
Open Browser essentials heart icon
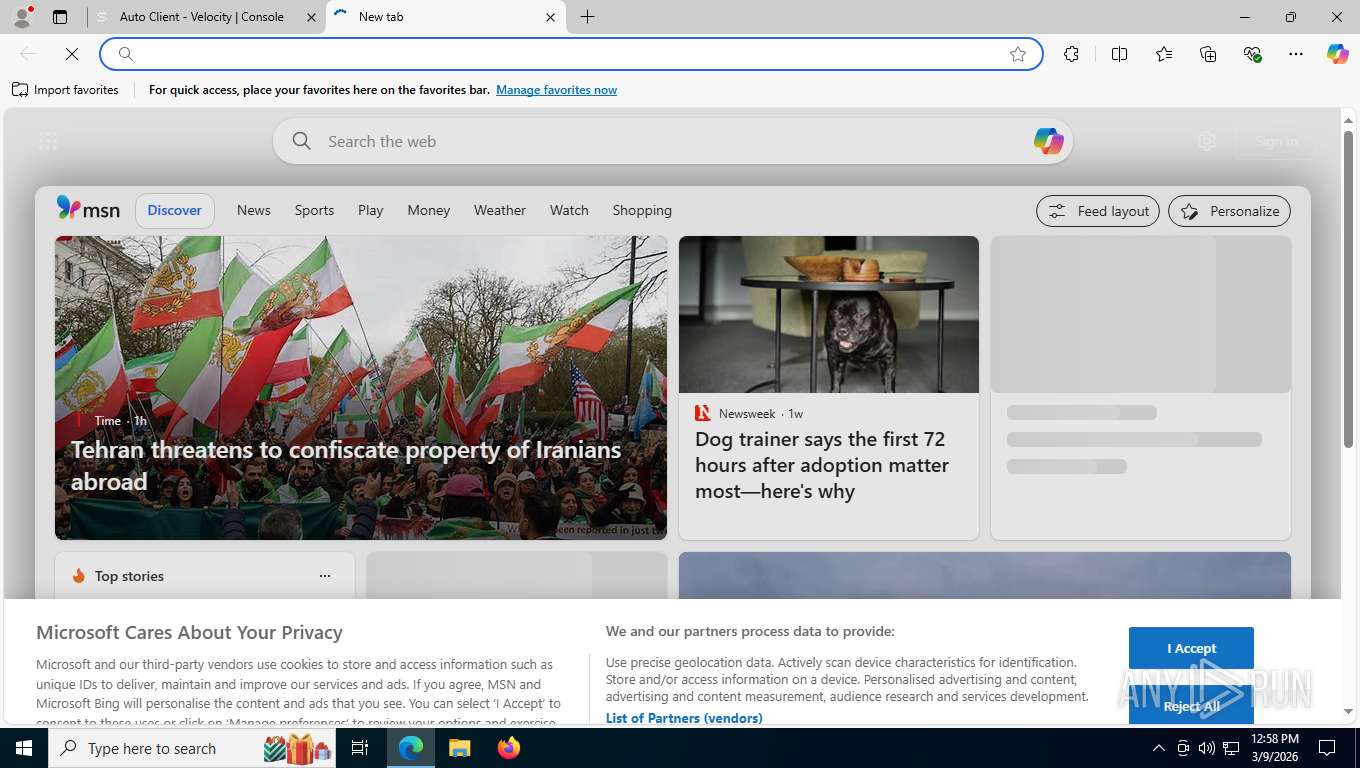1252,54
